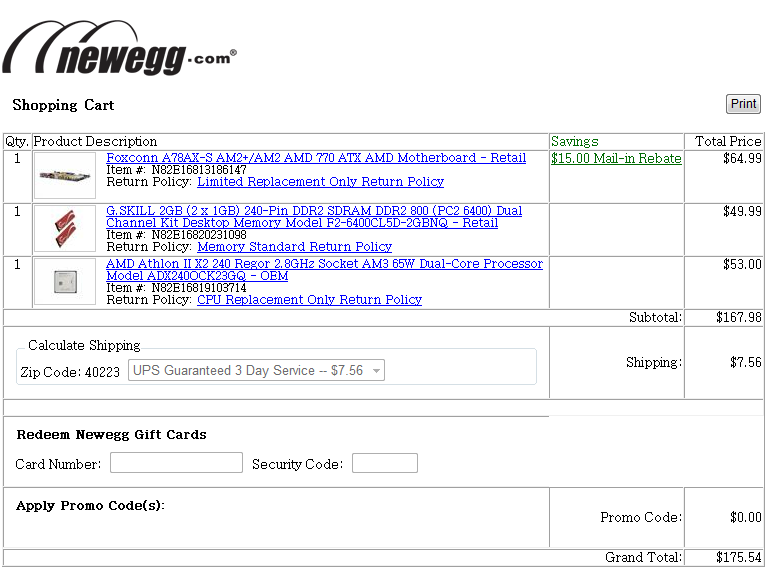Click the Product Description column header
This screenshot has height=577, width=772.
[95, 142]
